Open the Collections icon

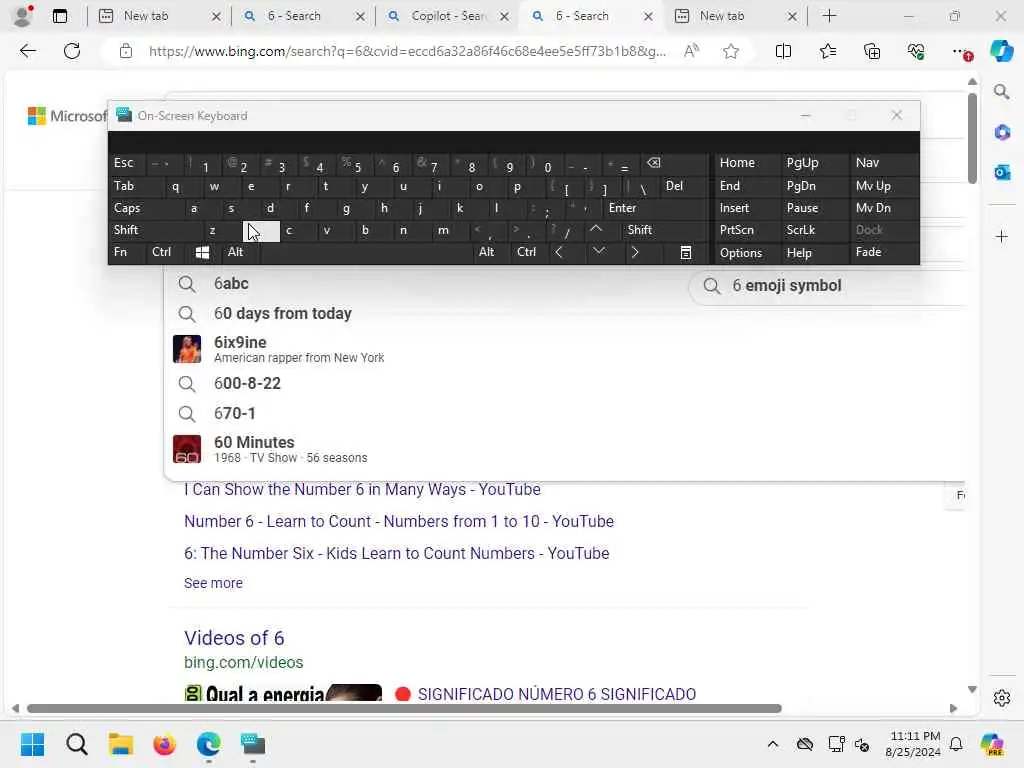point(872,51)
